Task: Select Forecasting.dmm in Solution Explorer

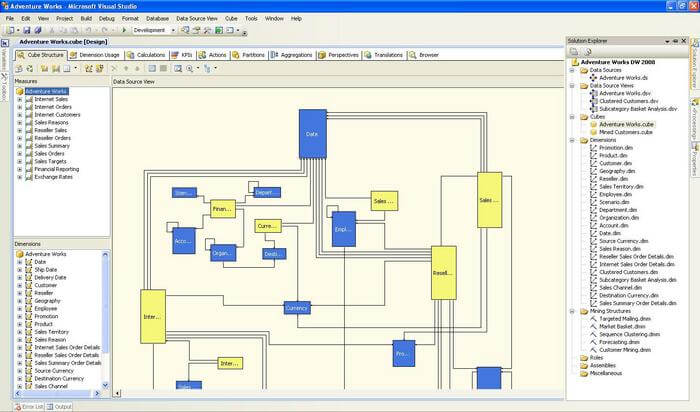Action: tap(619, 342)
